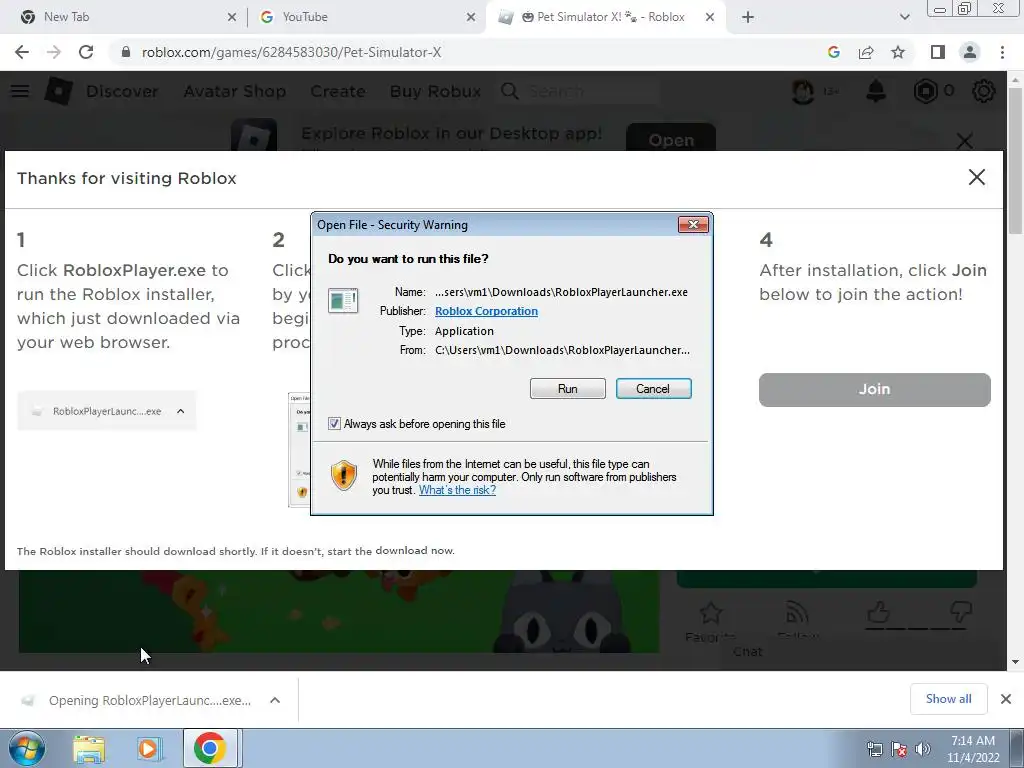
Task: Open the Roblox settings gear
Action: tap(984, 91)
